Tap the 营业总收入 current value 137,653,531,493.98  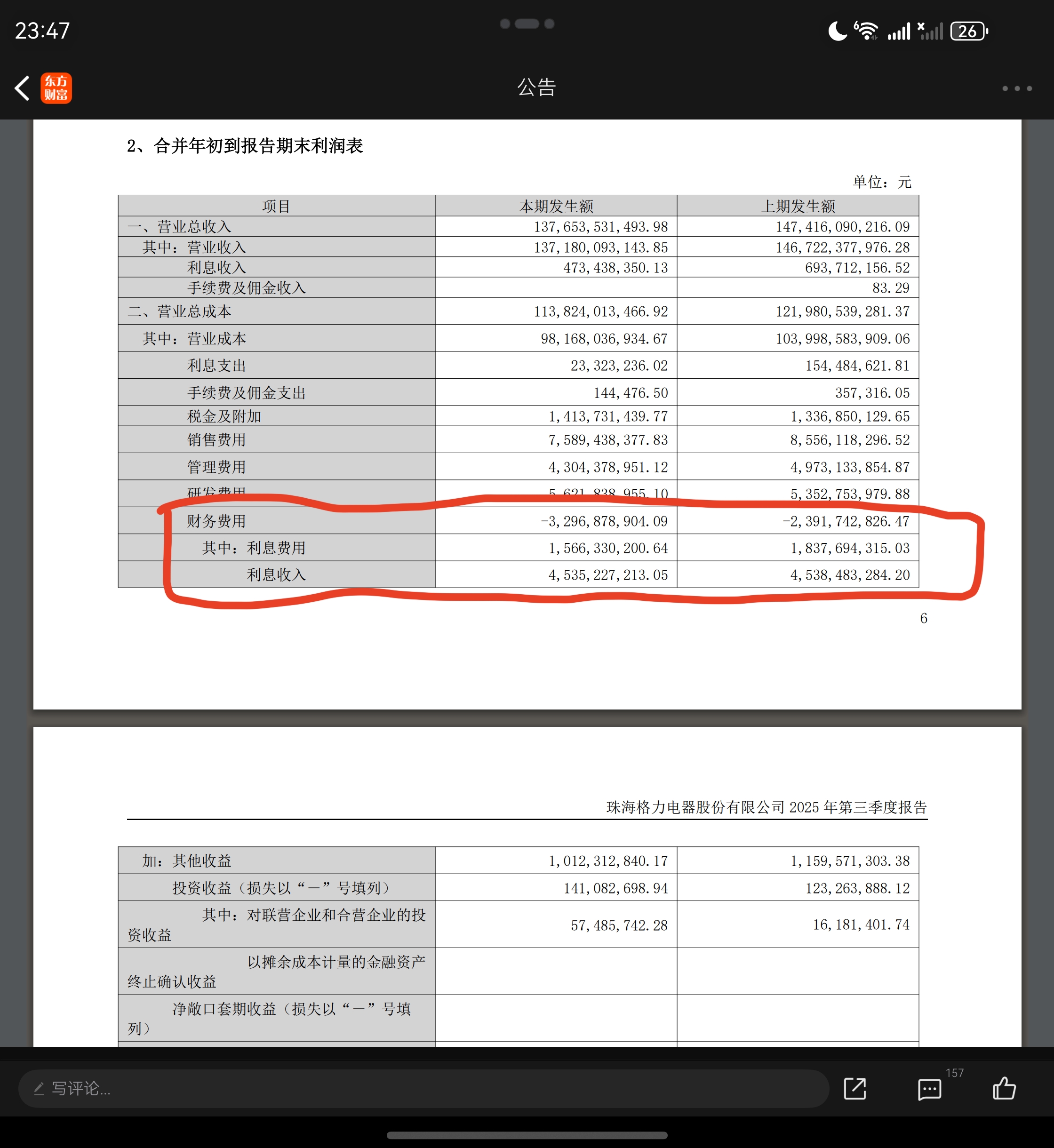[x=600, y=227]
